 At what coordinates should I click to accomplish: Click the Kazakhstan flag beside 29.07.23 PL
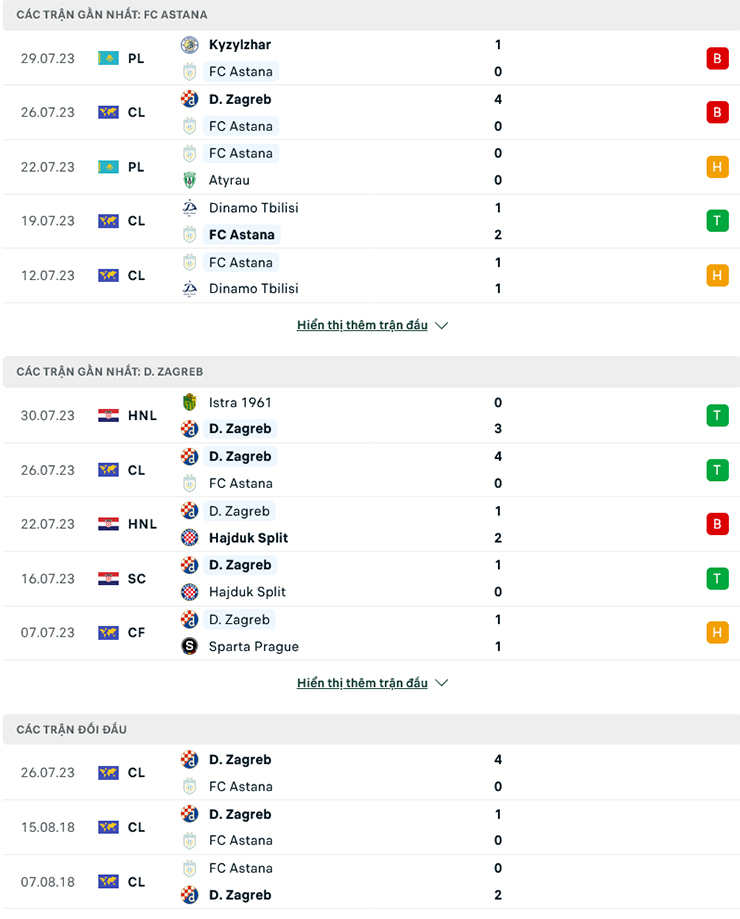[x=108, y=58]
